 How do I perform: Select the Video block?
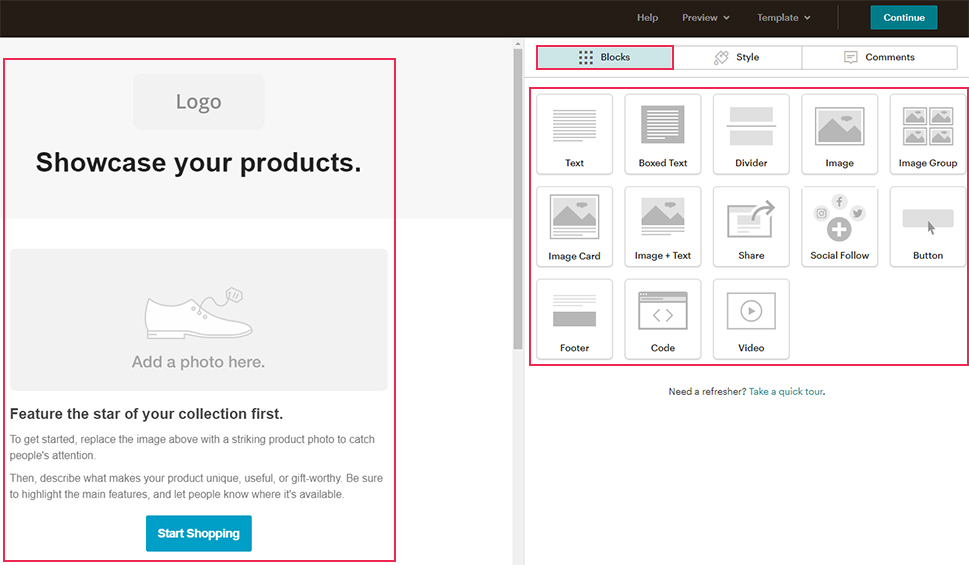coord(751,319)
